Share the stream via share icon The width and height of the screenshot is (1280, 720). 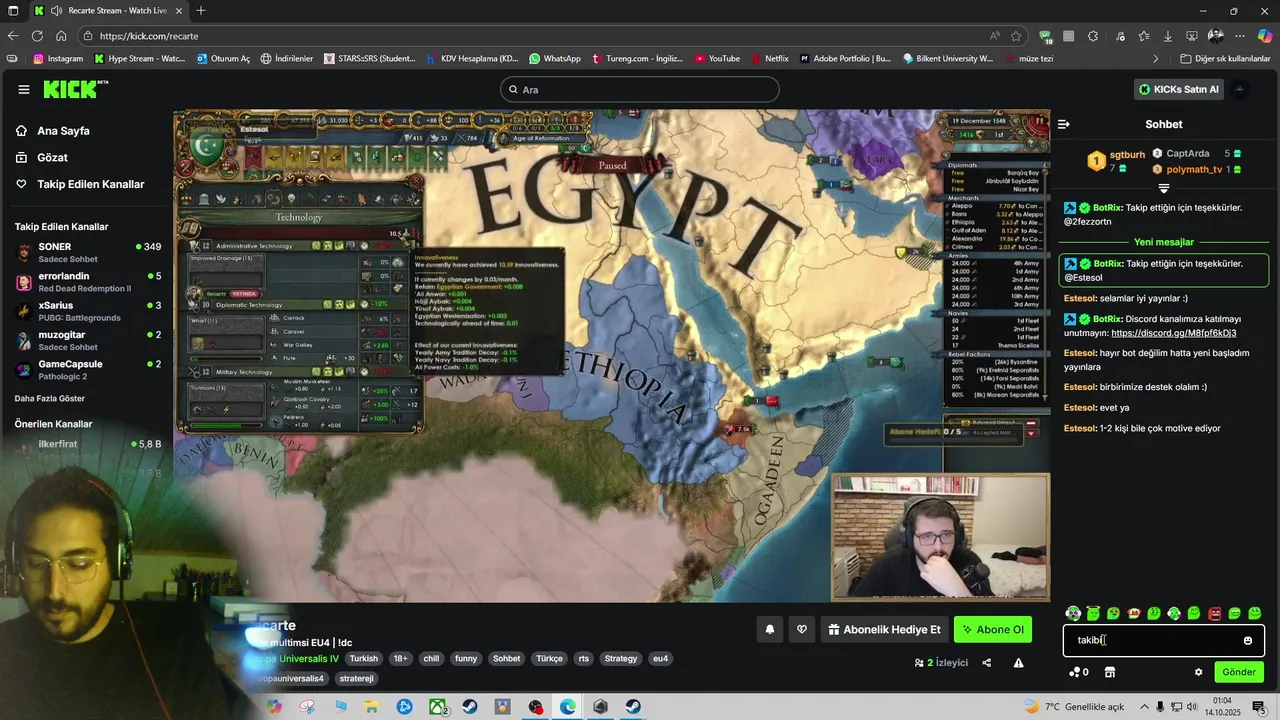pos(987,662)
